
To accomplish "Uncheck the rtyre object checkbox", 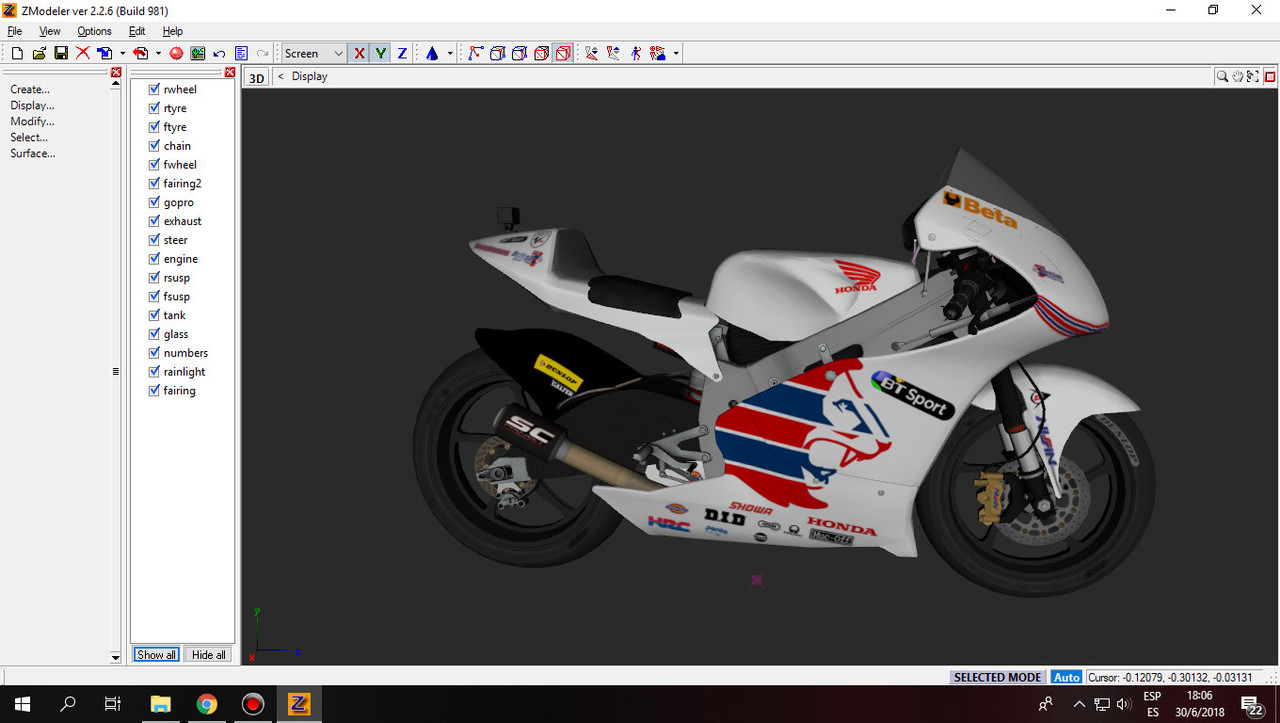I will click(x=154, y=108).
